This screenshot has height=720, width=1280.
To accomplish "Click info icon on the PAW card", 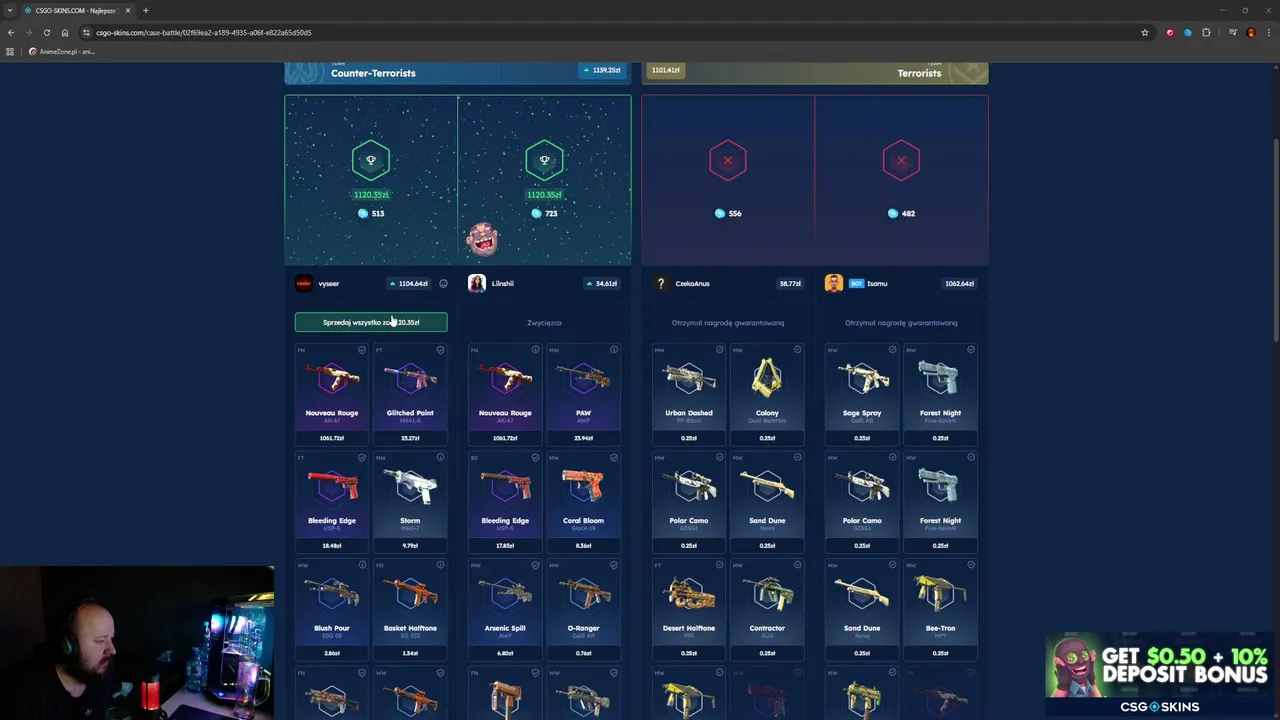I will click(x=613, y=350).
